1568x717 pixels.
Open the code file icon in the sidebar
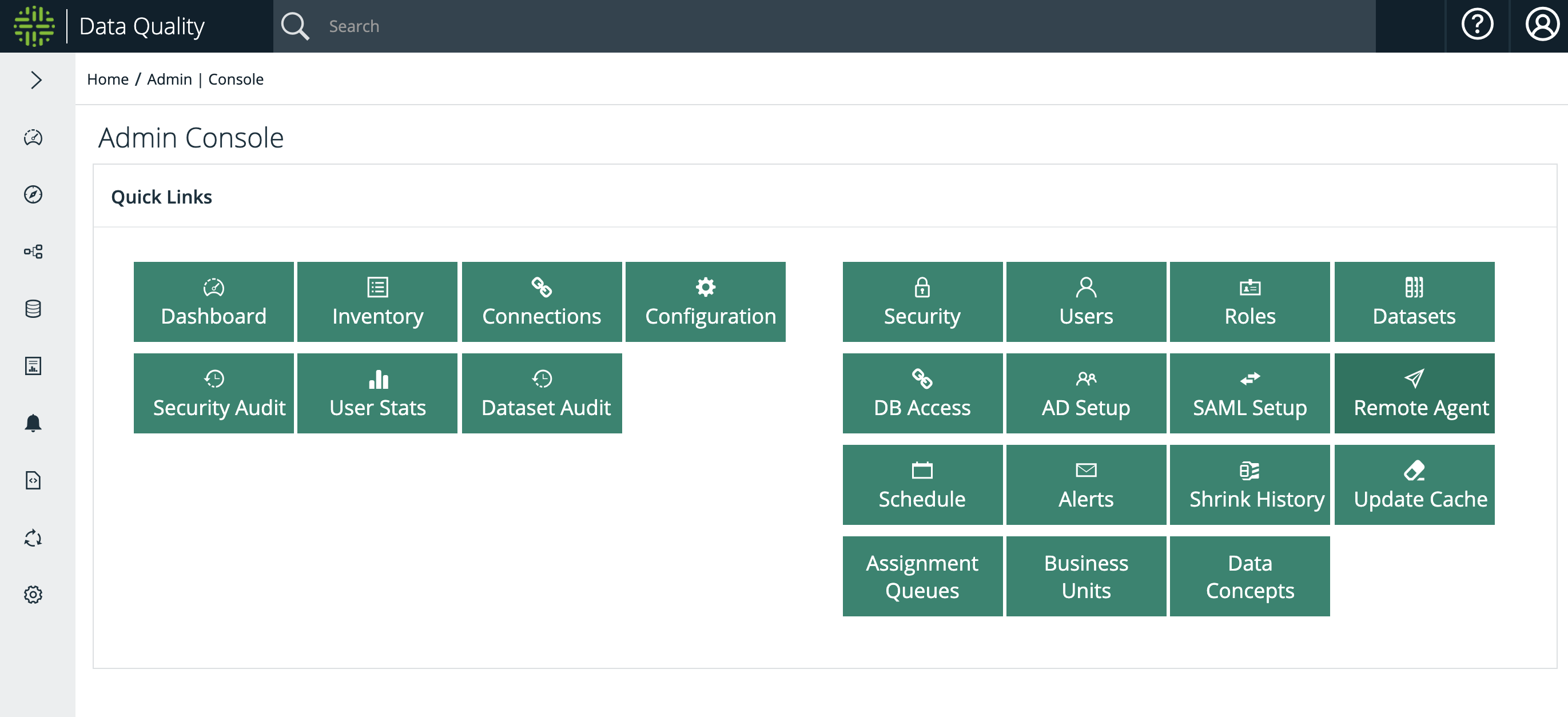tap(34, 480)
